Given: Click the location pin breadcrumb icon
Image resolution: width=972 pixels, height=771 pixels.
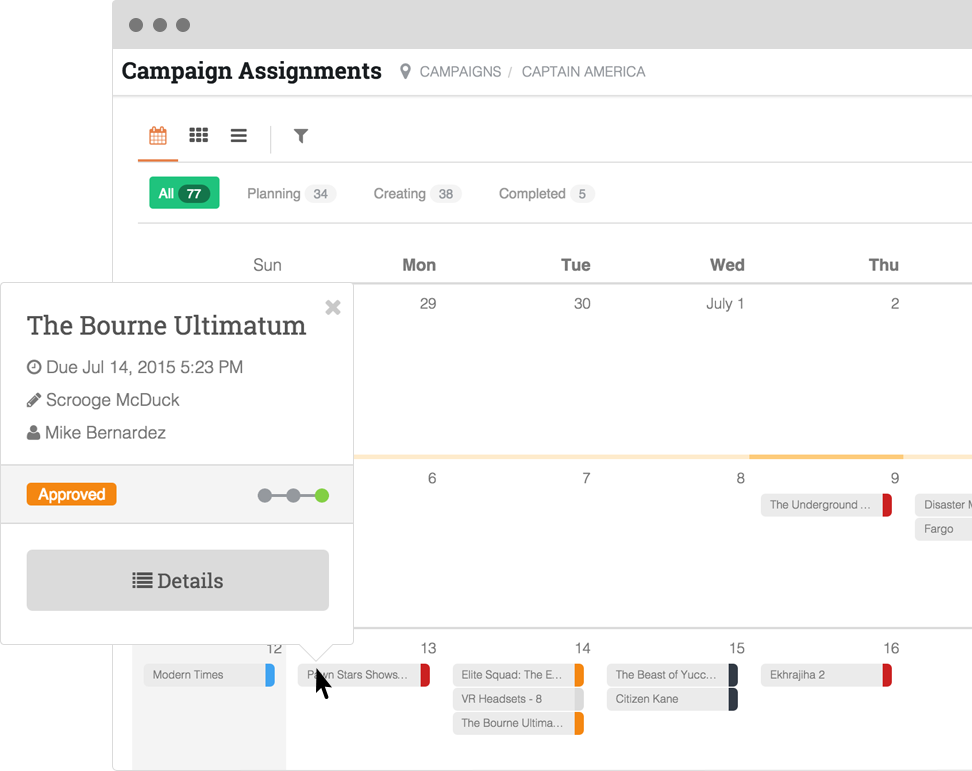Looking at the screenshot, I should [405, 72].
